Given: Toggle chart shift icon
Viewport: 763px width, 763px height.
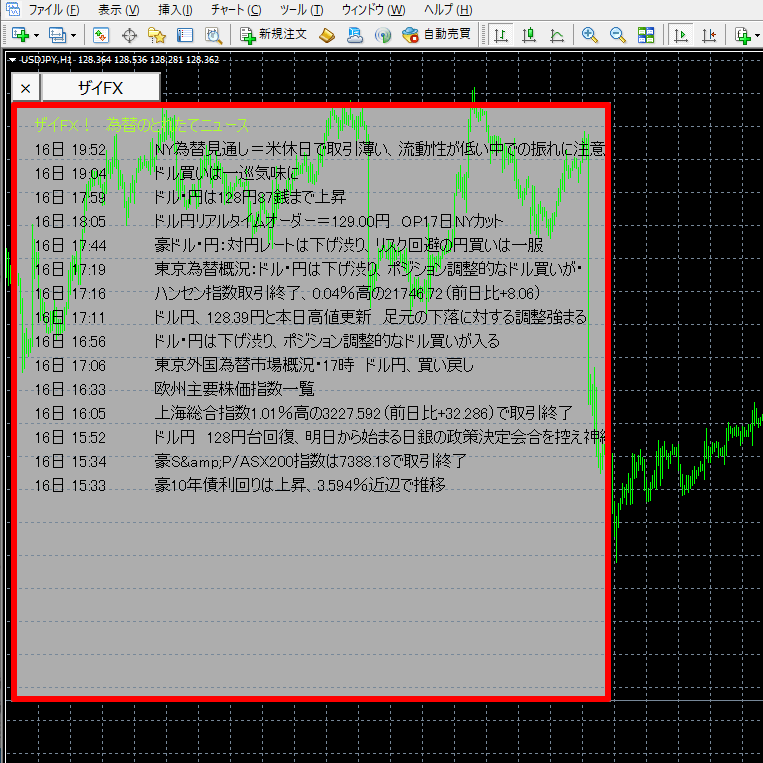Looking at the screenshot, I should point(709,35).
